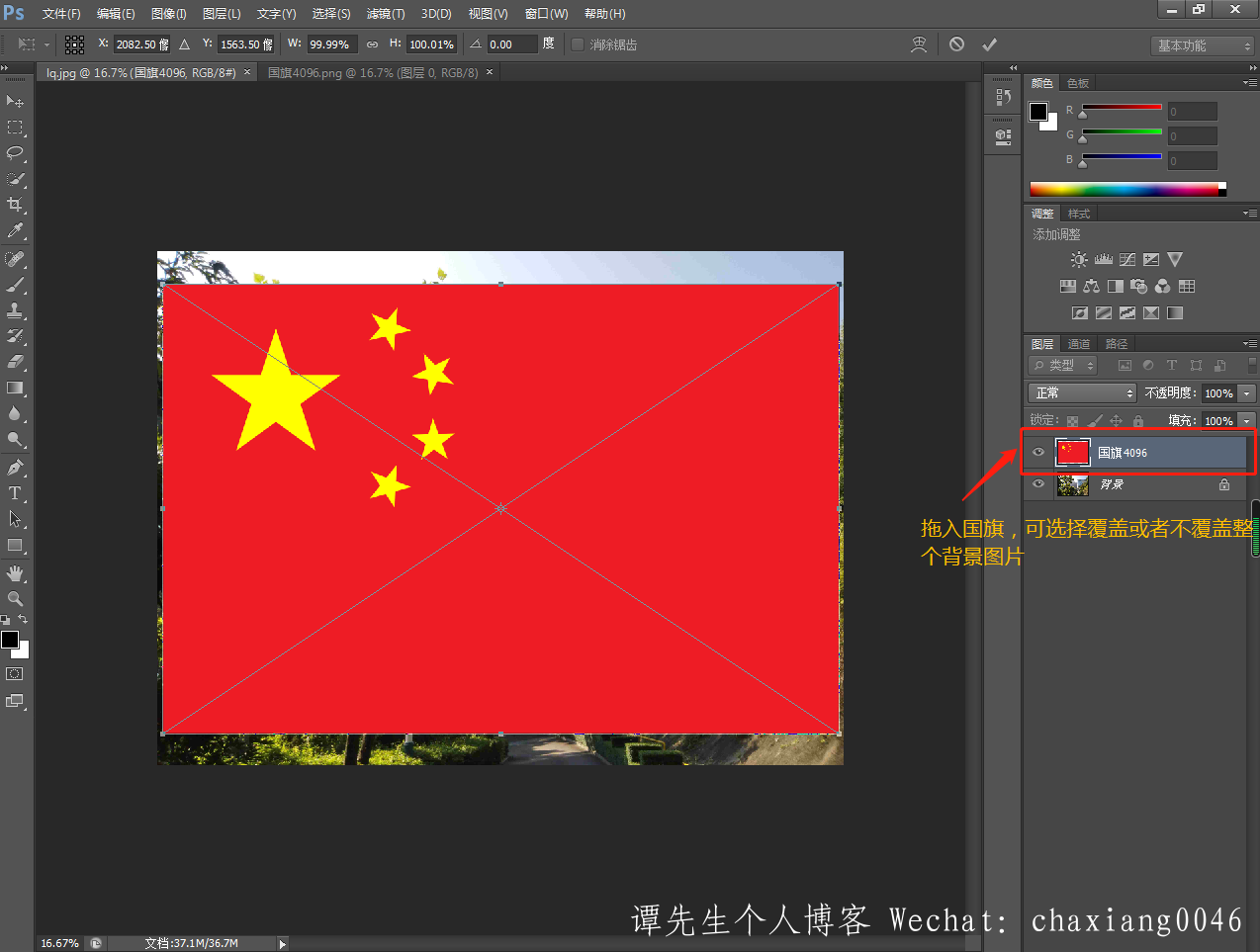Toggle the warp mode icon in options bar

point(919,44)
